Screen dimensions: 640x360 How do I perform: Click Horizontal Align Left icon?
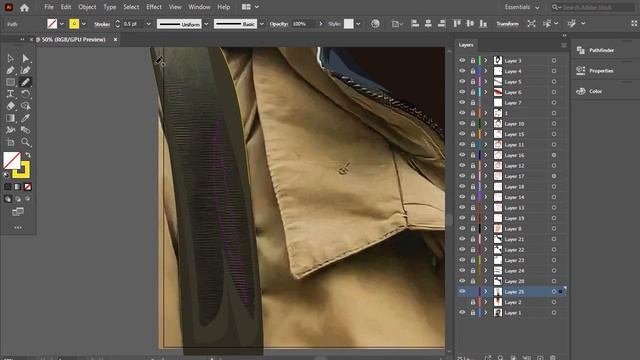point(415,24)
